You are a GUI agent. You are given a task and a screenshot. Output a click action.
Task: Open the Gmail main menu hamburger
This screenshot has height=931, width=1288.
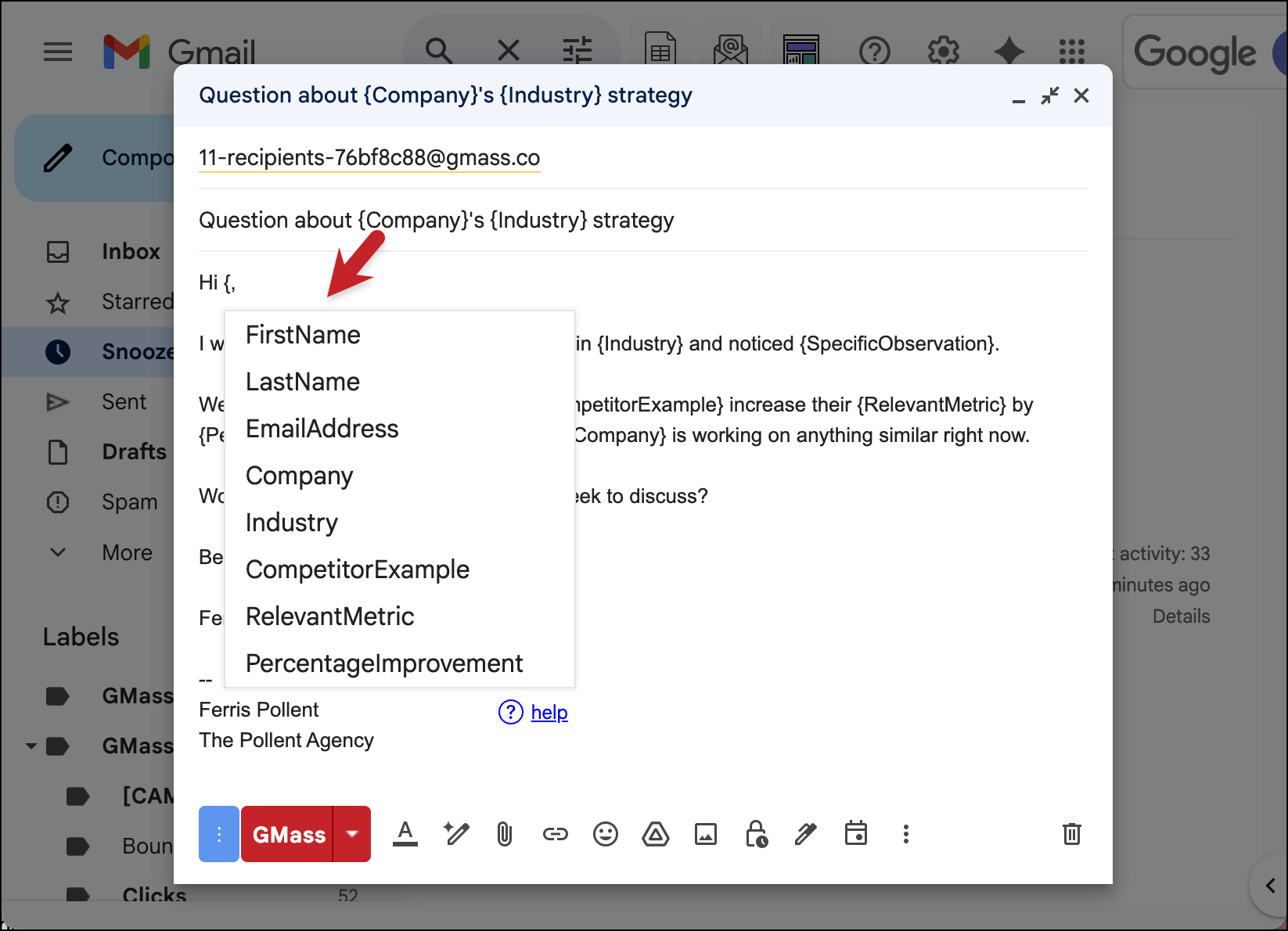tap(58, 52)
